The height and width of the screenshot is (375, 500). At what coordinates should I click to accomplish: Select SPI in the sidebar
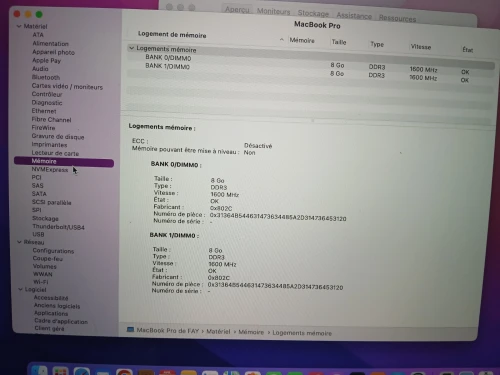[37, 210]
